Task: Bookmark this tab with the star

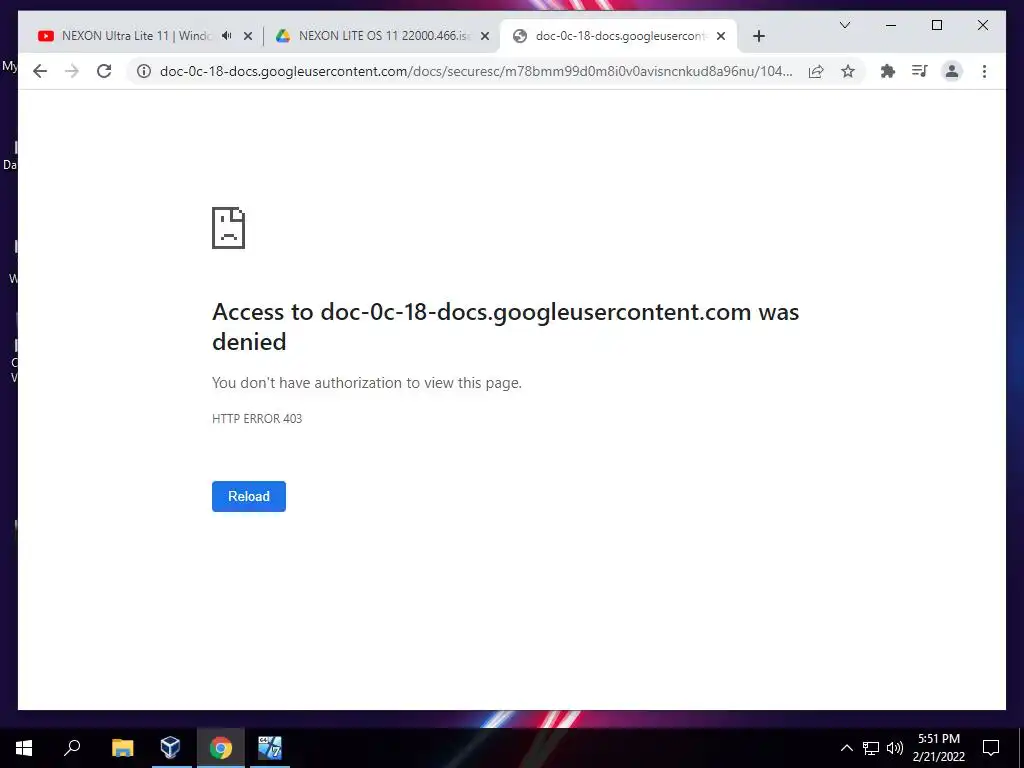Action: click(848, 71)
